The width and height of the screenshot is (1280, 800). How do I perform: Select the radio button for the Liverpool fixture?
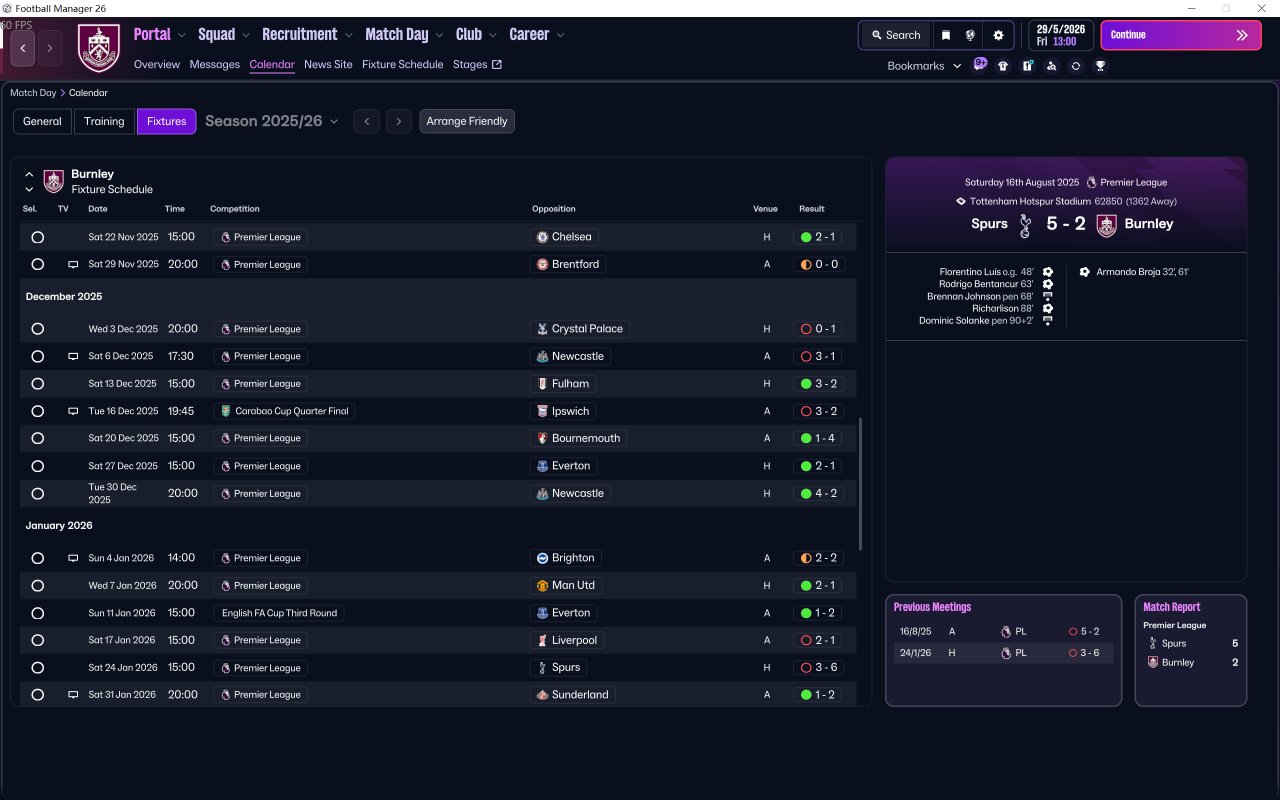tap(37, 640)
